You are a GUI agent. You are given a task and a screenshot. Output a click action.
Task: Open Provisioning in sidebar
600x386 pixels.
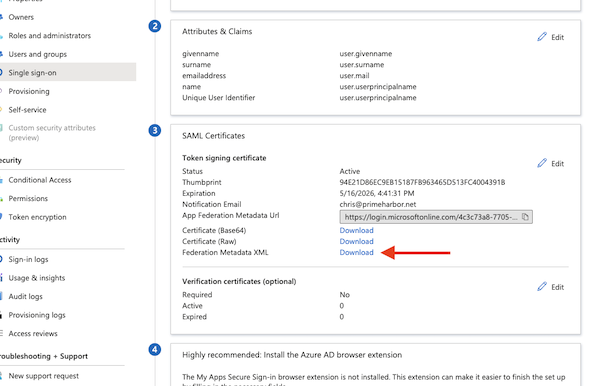[x=29, y=91]
